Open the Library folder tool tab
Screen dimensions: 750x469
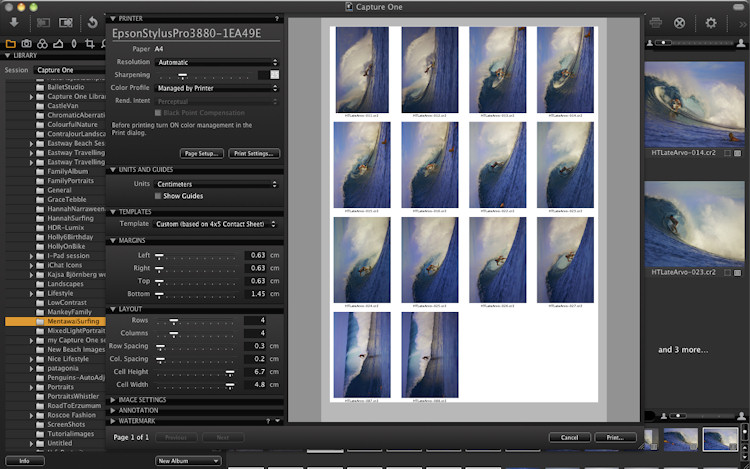pos(11,44)
